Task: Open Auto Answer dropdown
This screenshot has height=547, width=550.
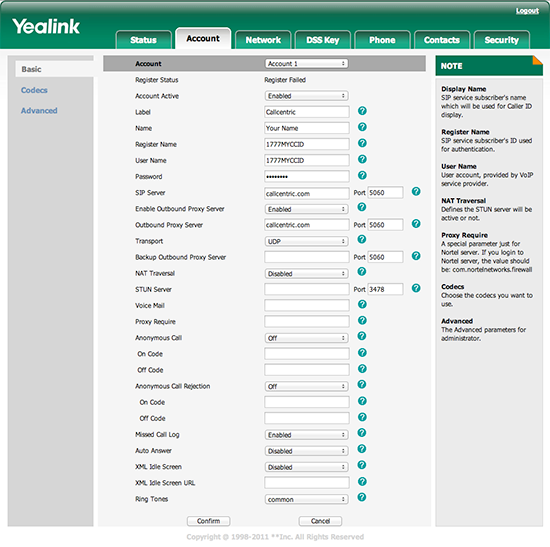Action: (306, 451)
